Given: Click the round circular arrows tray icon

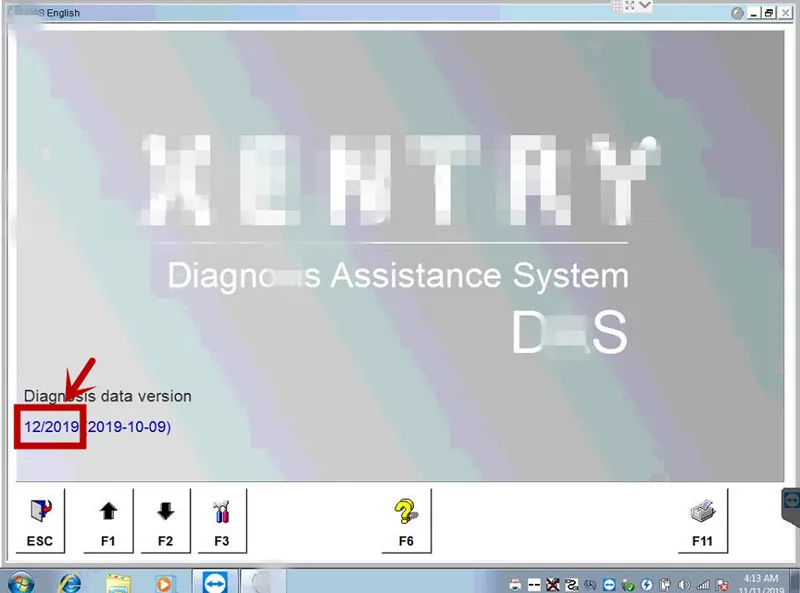Looking at the screenshot, I should [x=590, y=585].
